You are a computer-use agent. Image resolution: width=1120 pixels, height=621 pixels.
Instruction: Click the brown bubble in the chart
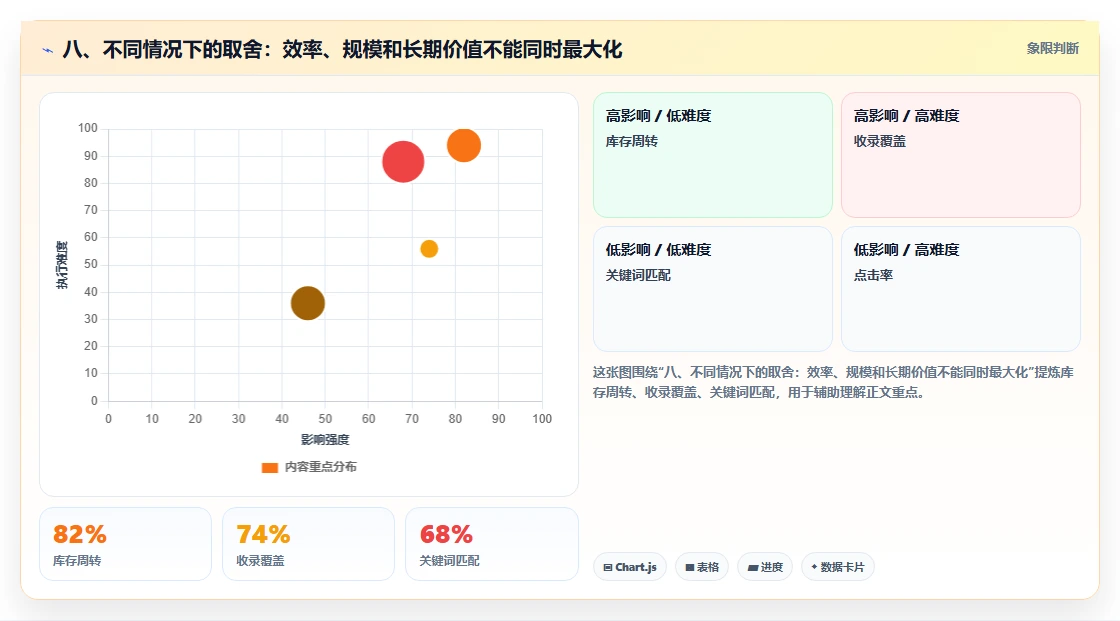(x=308, y=303)
